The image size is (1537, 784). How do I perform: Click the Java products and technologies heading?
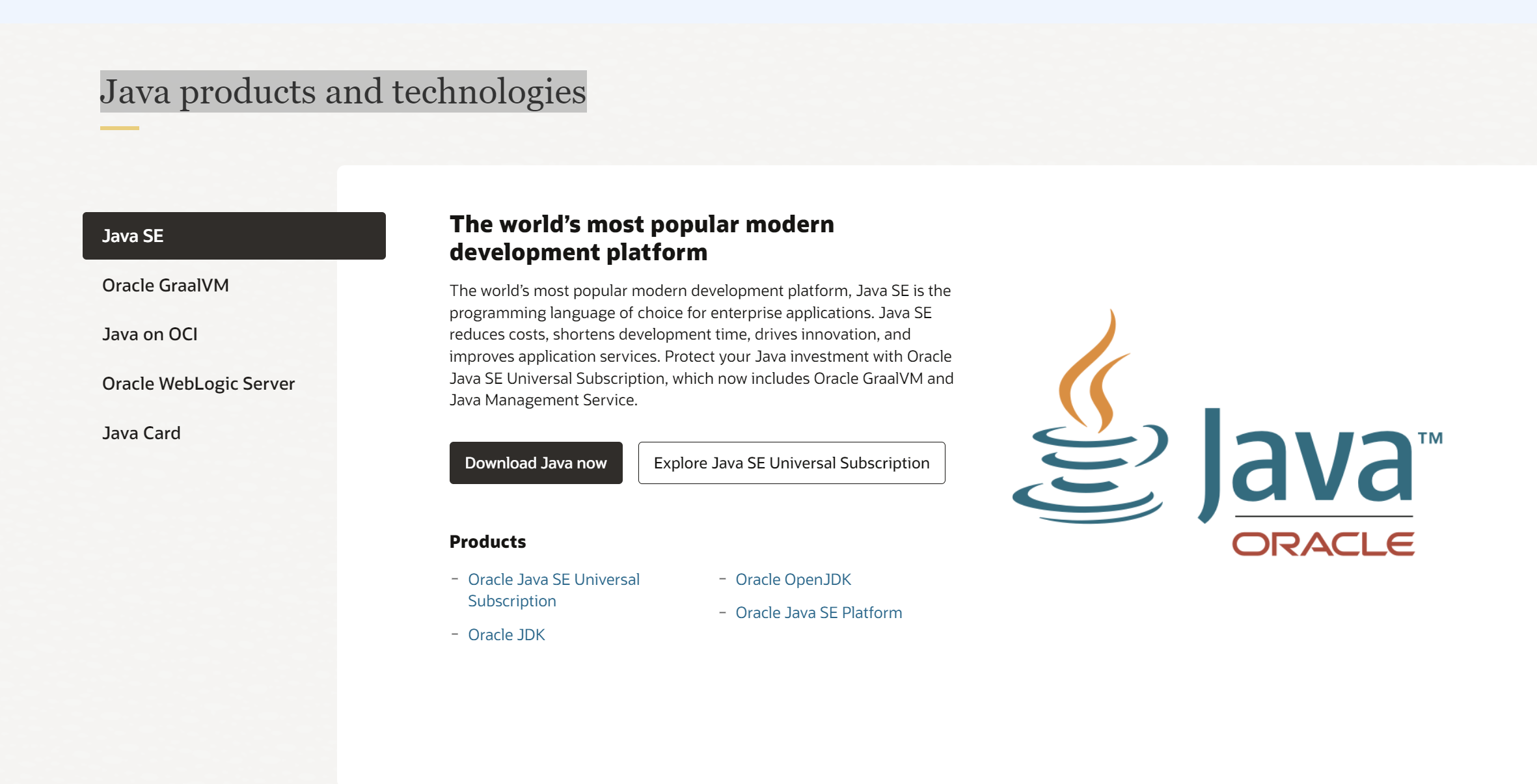pos(343,91)
